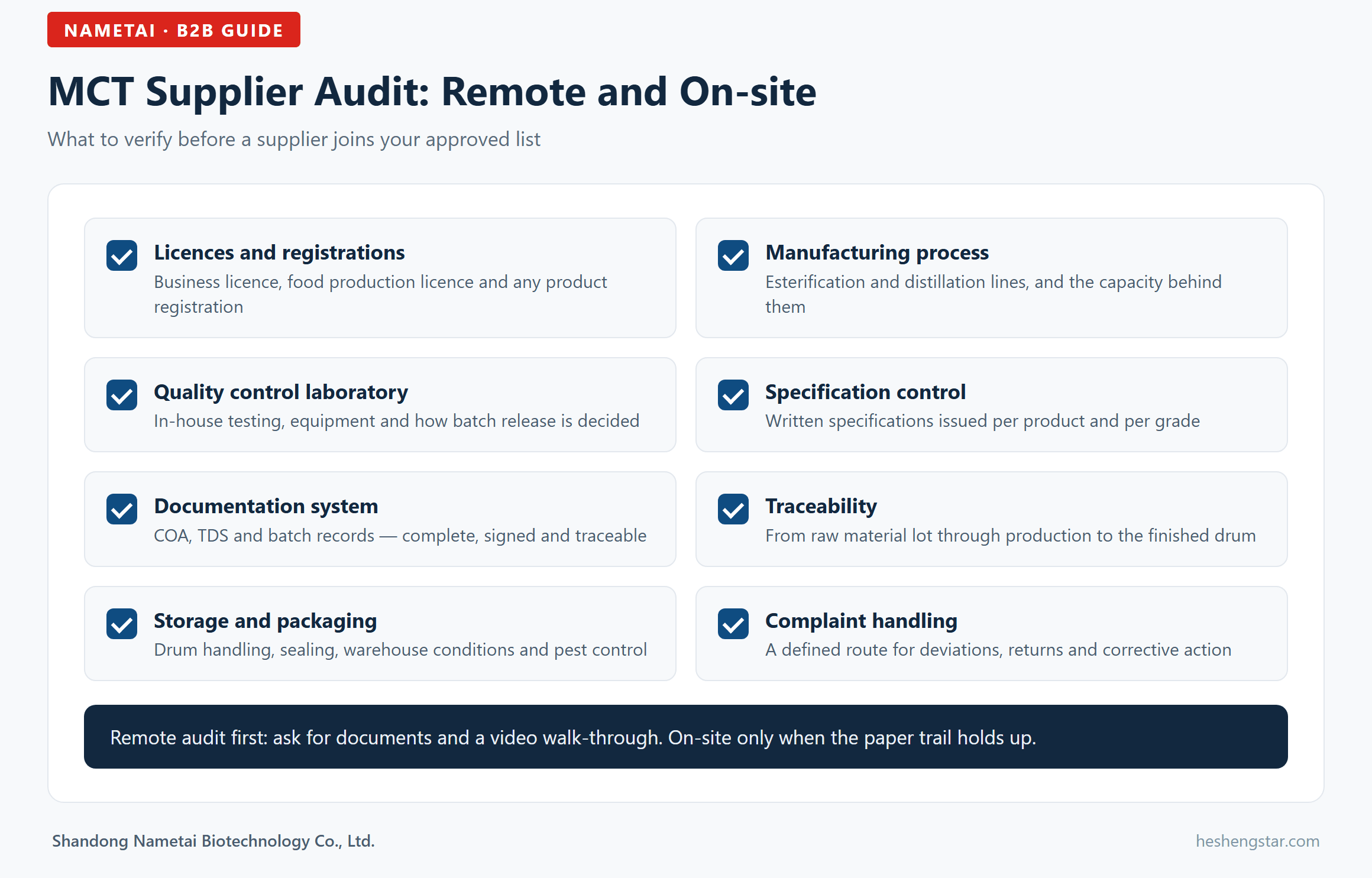Open the heshengstar.com link

click(1257, 841)
